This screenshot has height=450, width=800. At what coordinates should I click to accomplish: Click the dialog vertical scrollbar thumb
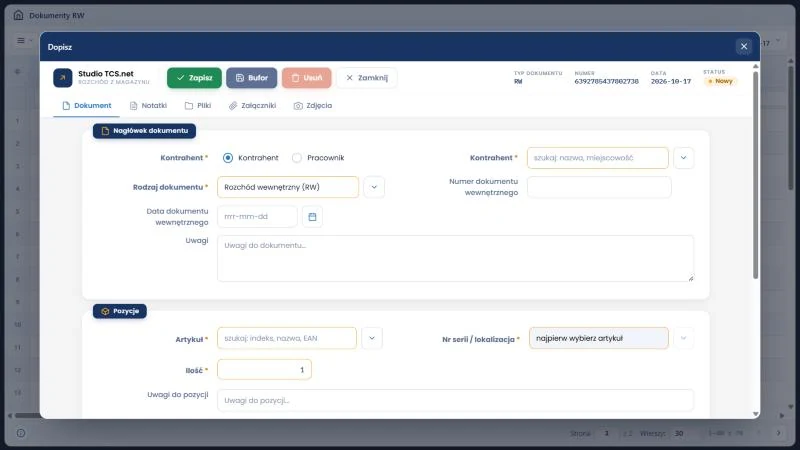[x=756, y=175]
